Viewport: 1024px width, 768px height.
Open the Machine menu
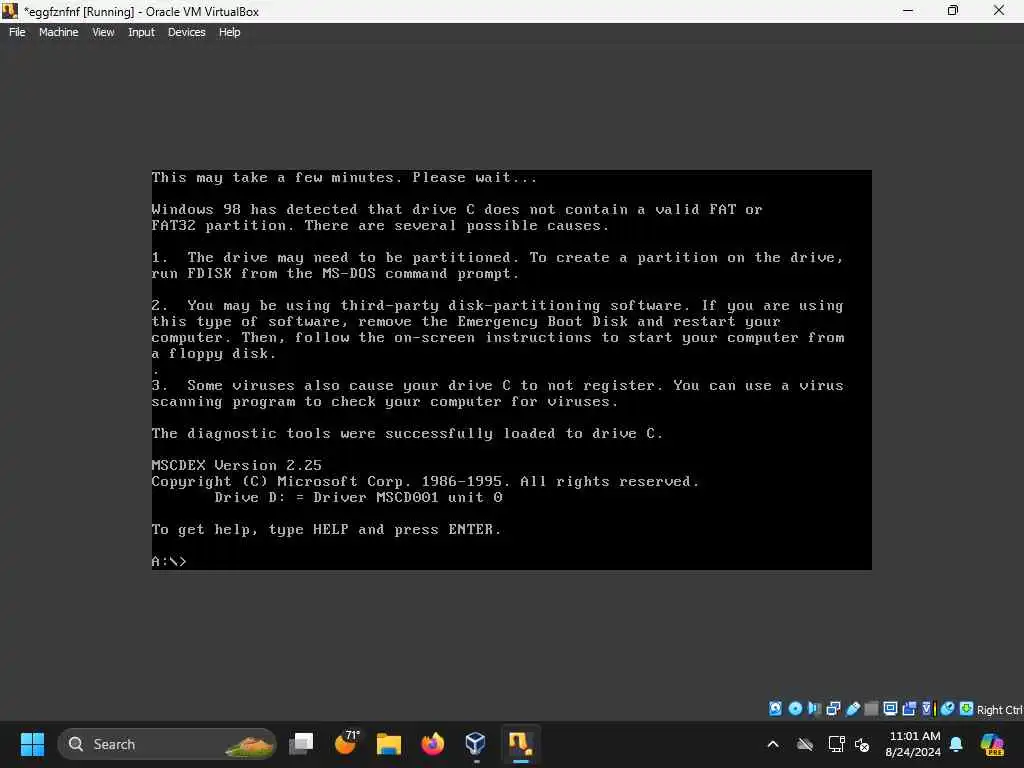pos(59,32)
